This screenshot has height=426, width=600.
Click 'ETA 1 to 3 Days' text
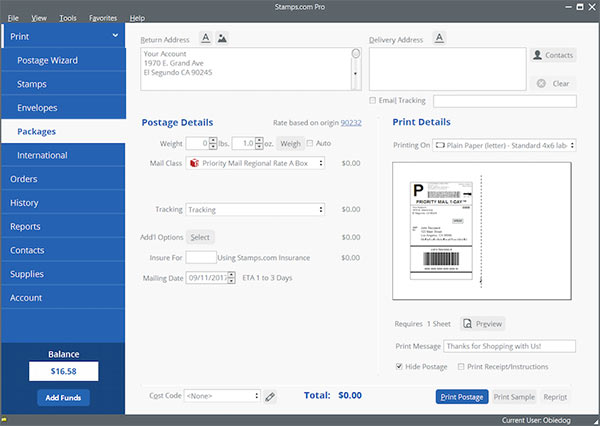click(x=267, y=278)
